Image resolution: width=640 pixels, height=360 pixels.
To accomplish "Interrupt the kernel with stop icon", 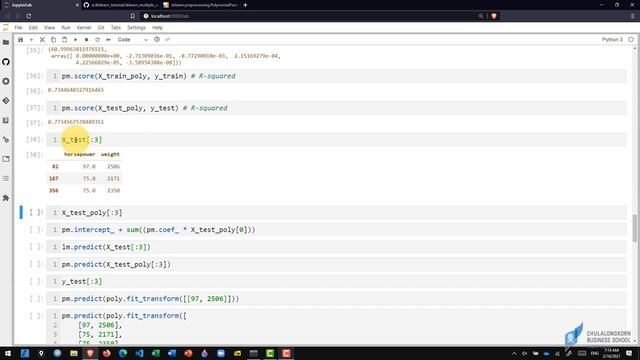I will pos(86,40).
